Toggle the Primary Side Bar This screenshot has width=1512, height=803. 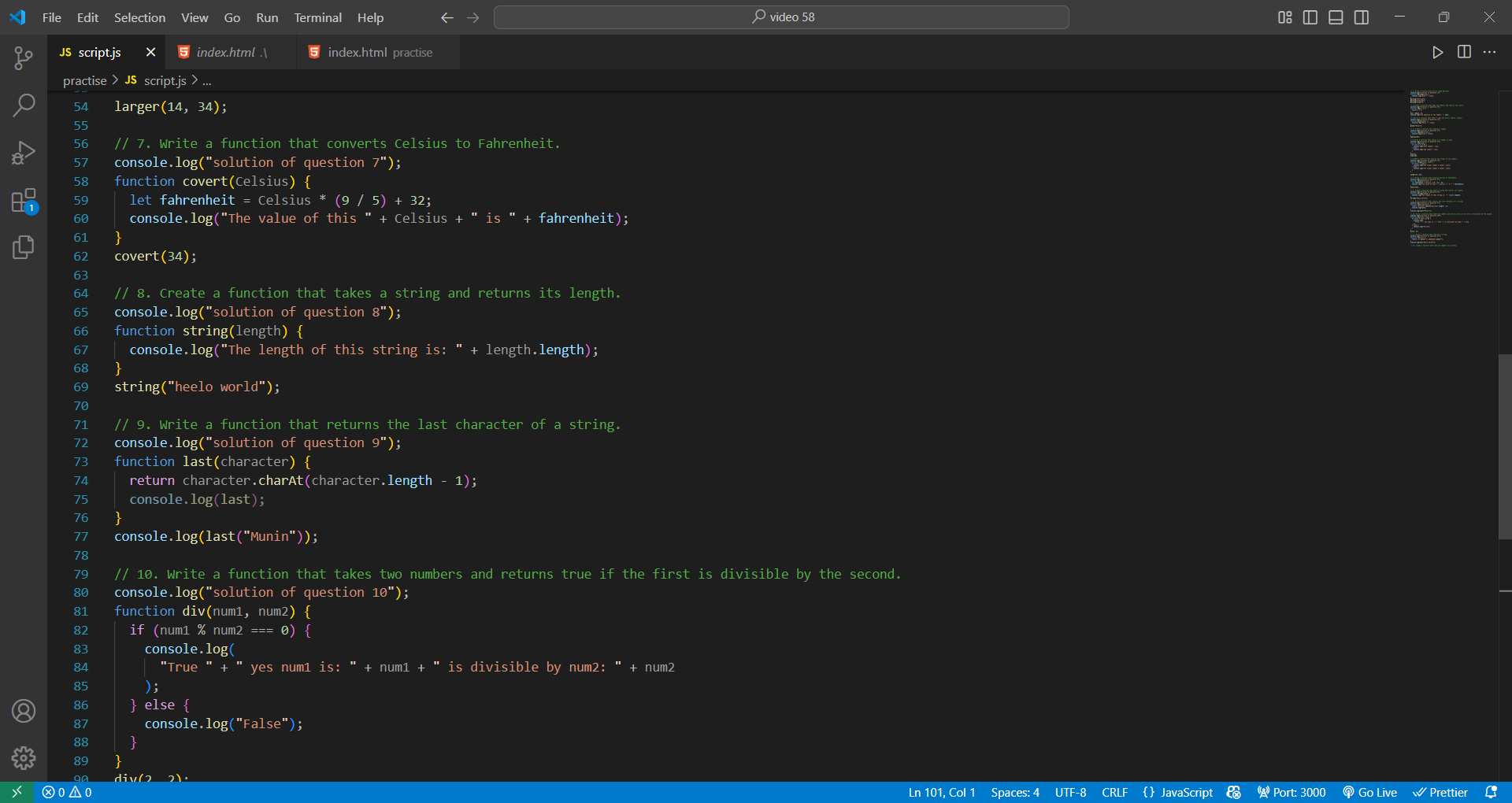[1310, 17]
